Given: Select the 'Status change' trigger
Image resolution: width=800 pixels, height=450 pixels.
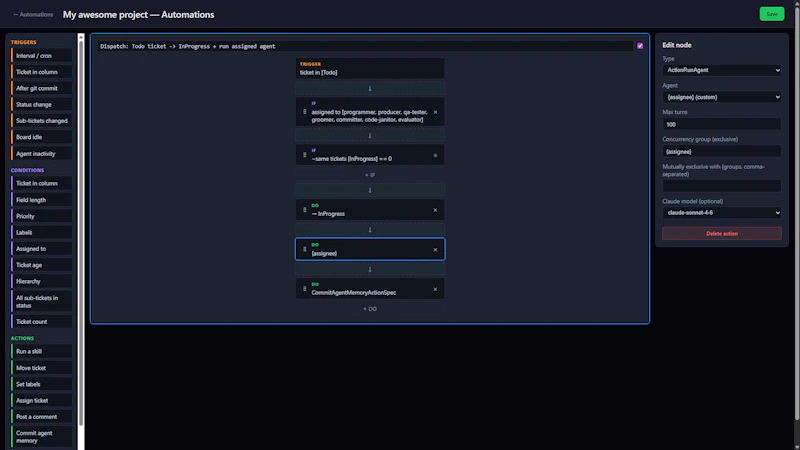Looking at the screenshot, I should [x=41, y=105].
